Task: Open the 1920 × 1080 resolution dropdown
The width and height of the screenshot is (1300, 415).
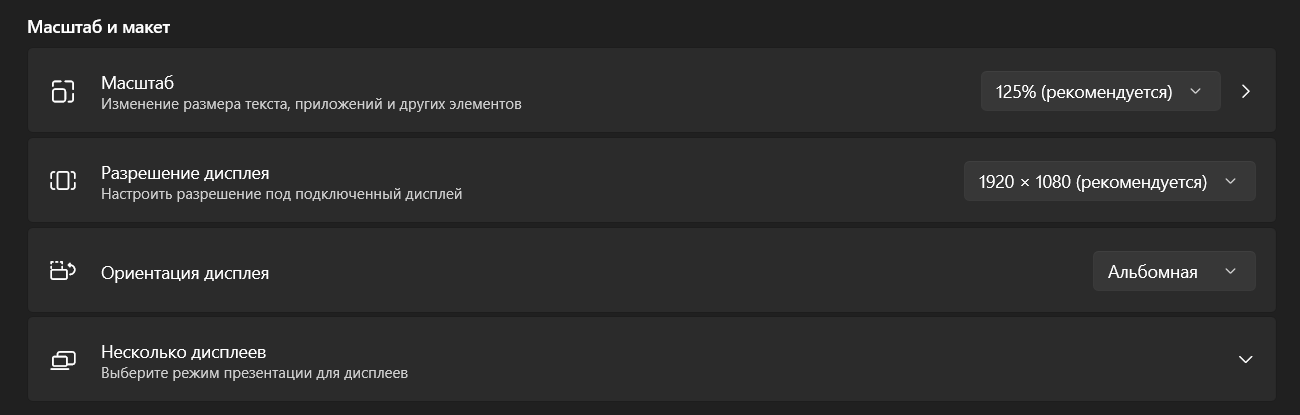Action: point(1109,181)
